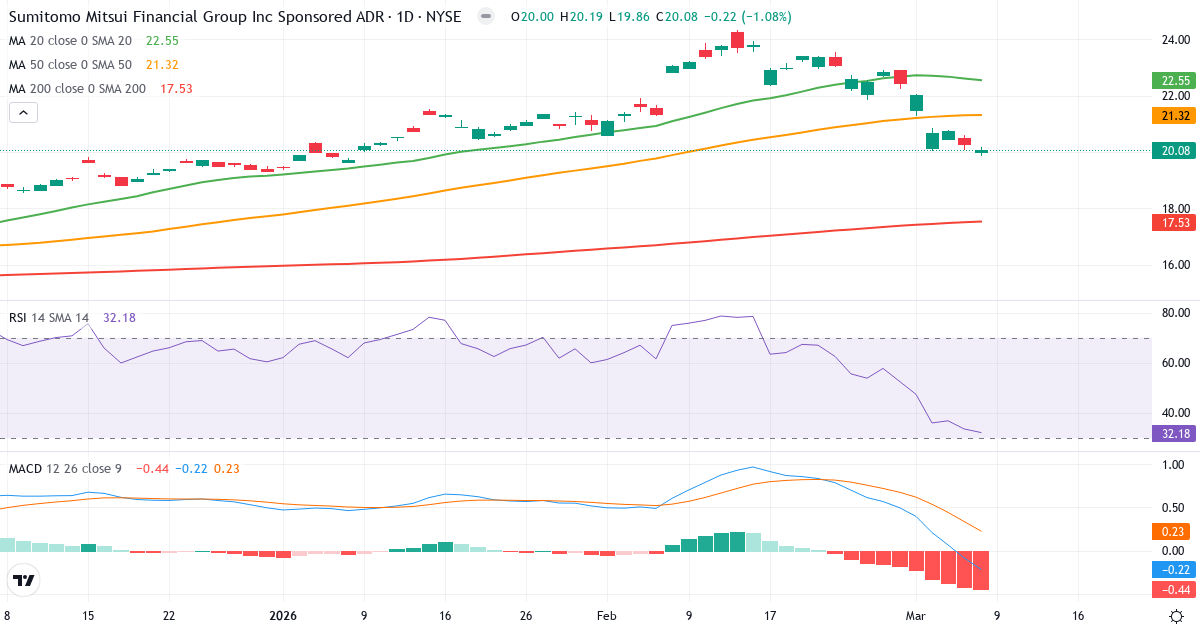Screen dimensions: 1200x630
Task: Click the blue 20.08 last price label
Action: point(1172,151)
